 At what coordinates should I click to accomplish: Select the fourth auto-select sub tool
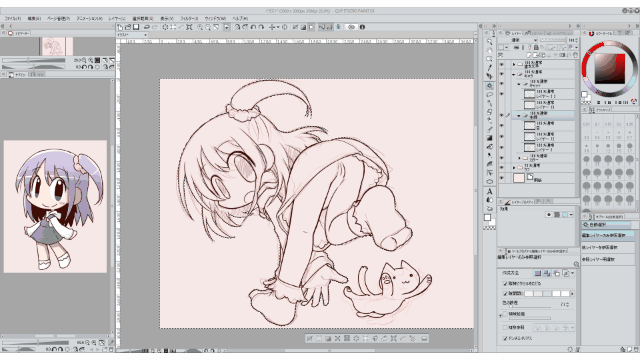coord(608,259)
